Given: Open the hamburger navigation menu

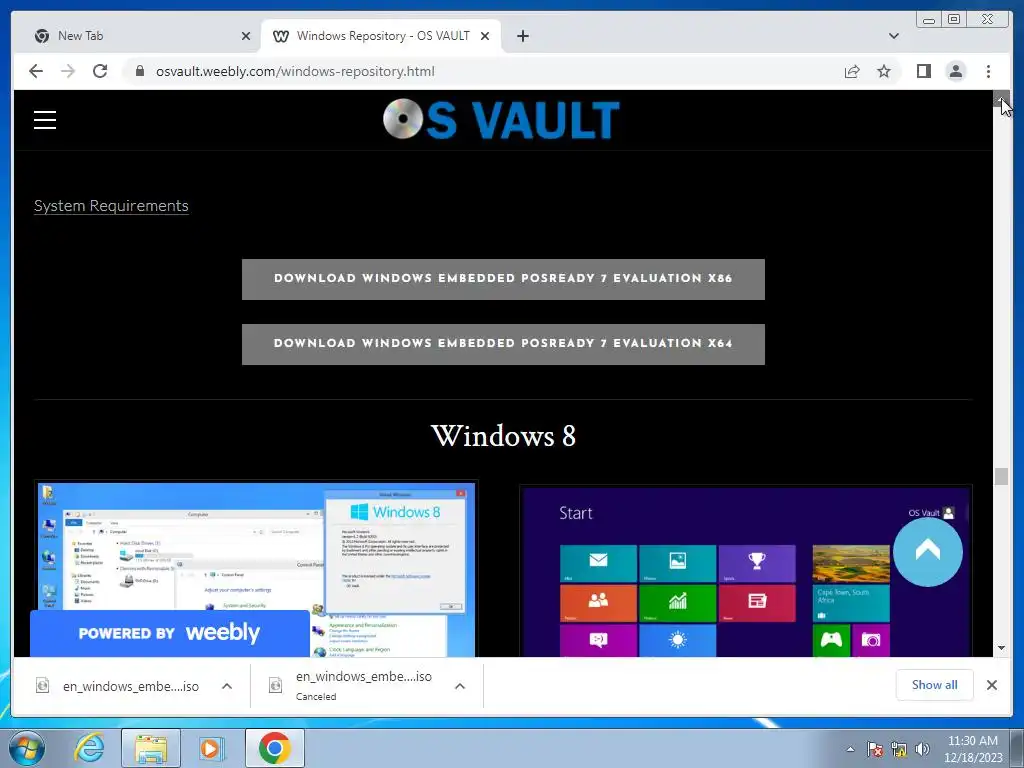Looking at the screenshot, I should coord(44,120).
